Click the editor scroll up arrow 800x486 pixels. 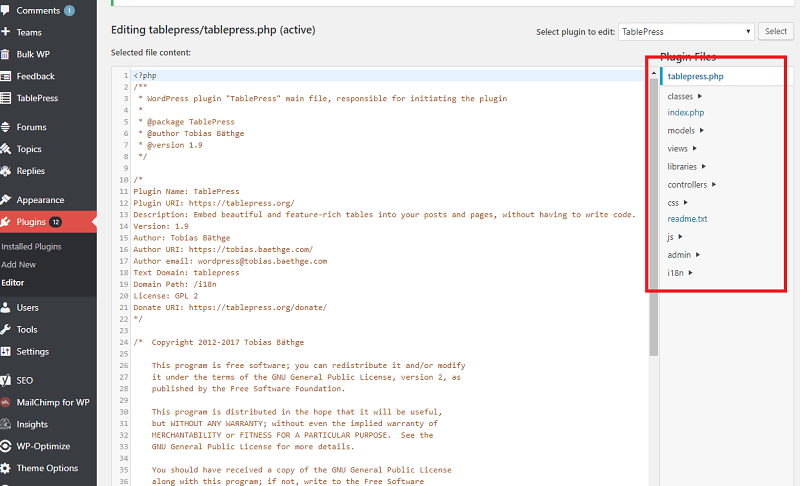click(x=654, y=74)
